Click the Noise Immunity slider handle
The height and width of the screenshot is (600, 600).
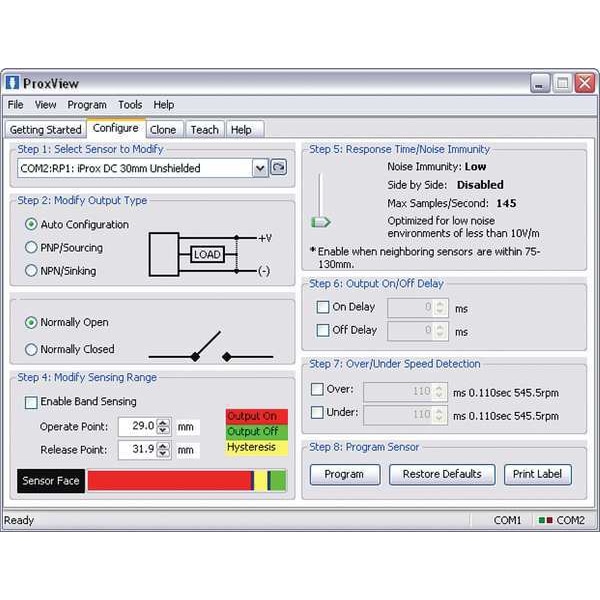(x=320, y=221)
